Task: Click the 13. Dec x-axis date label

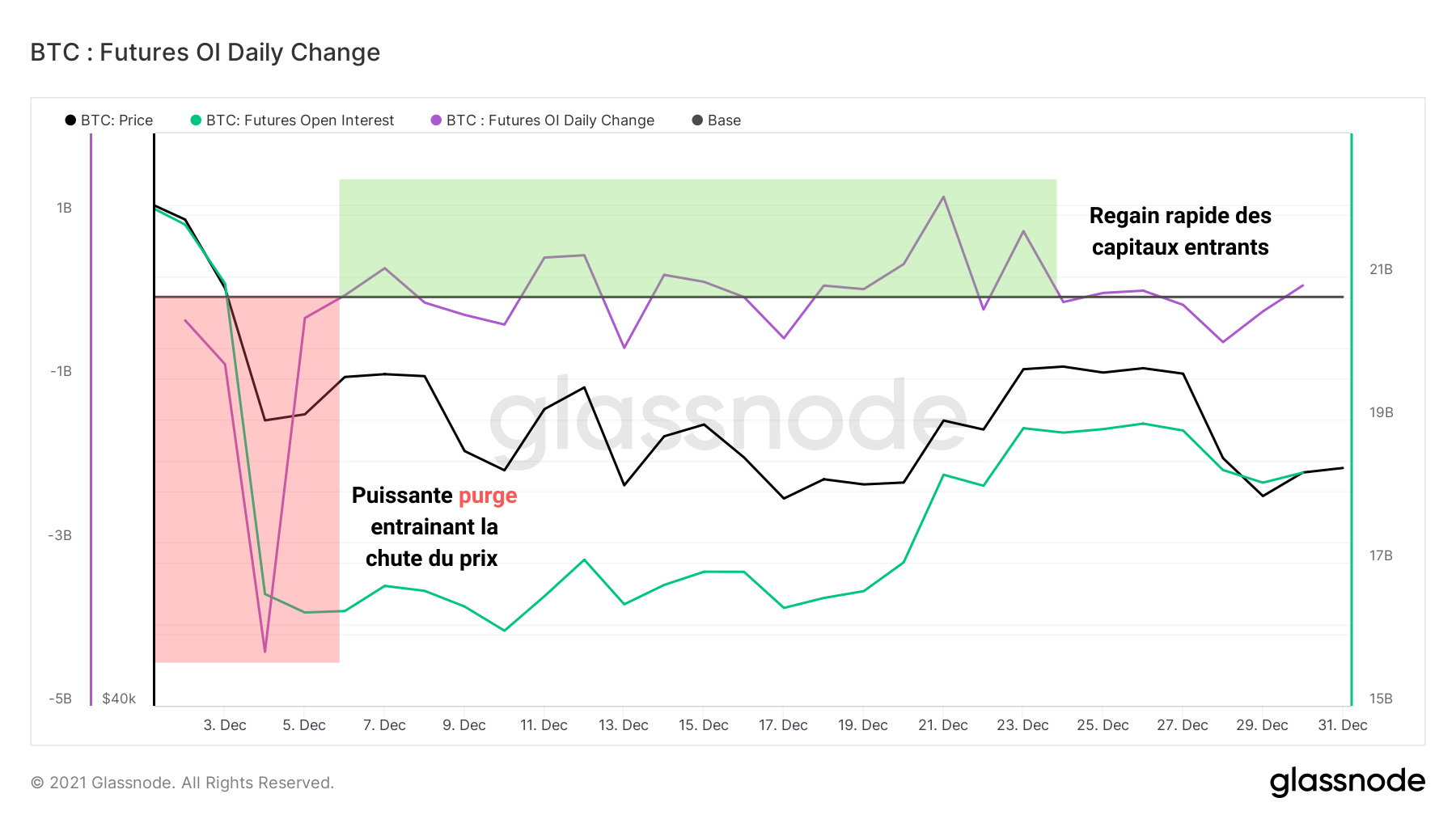Action: 623,725
